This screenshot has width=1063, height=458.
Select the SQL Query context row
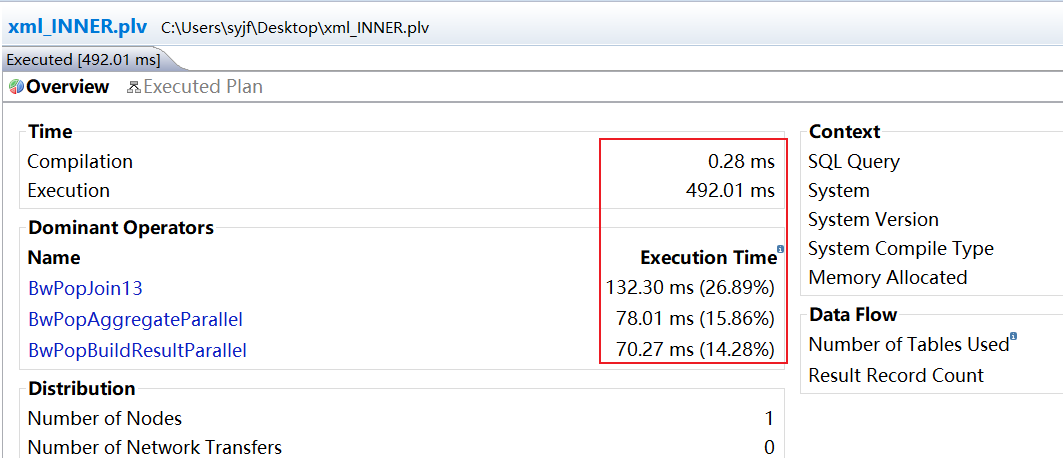click(854, 161)
